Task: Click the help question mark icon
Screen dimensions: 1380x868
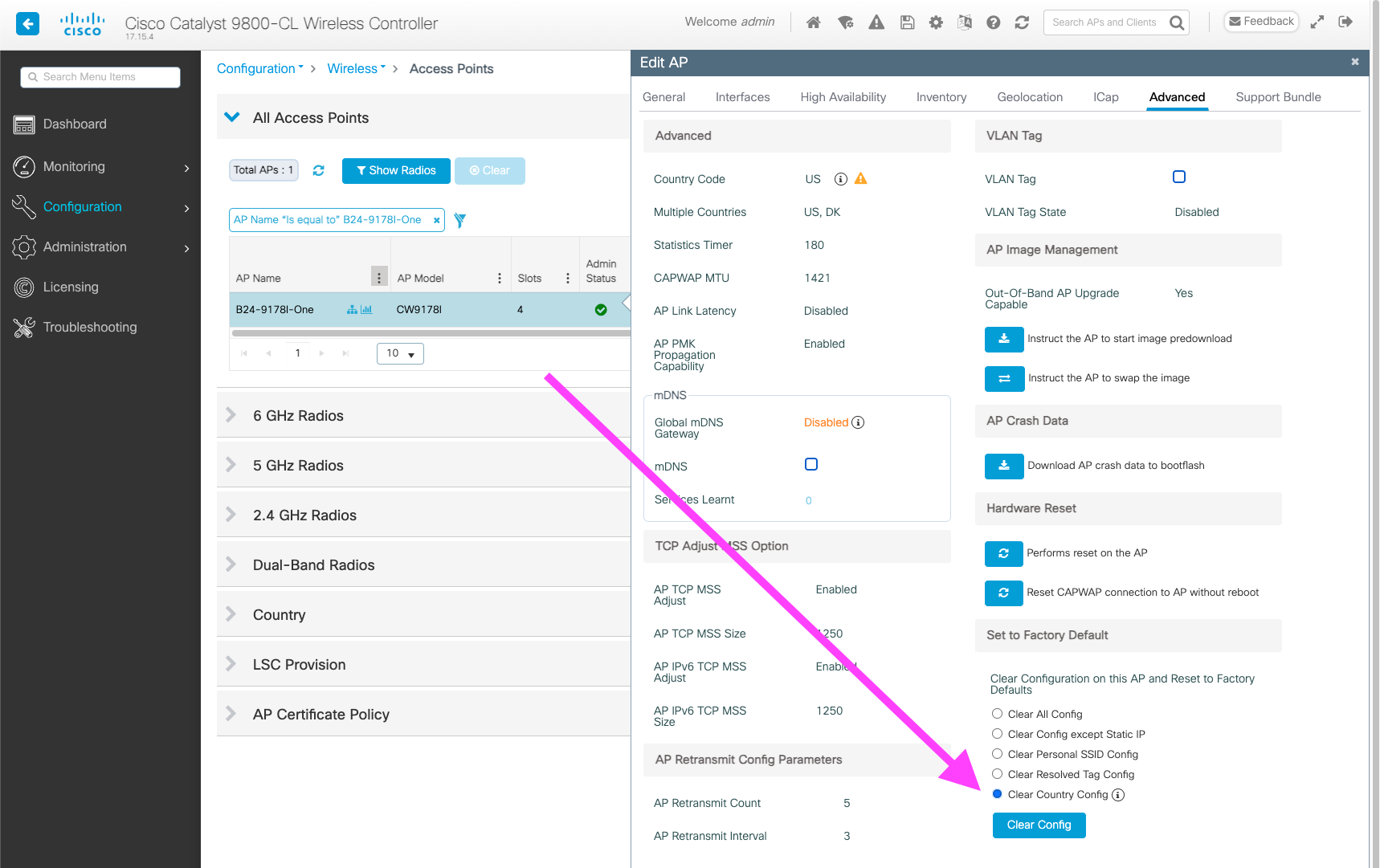Action: pos(993,22)
